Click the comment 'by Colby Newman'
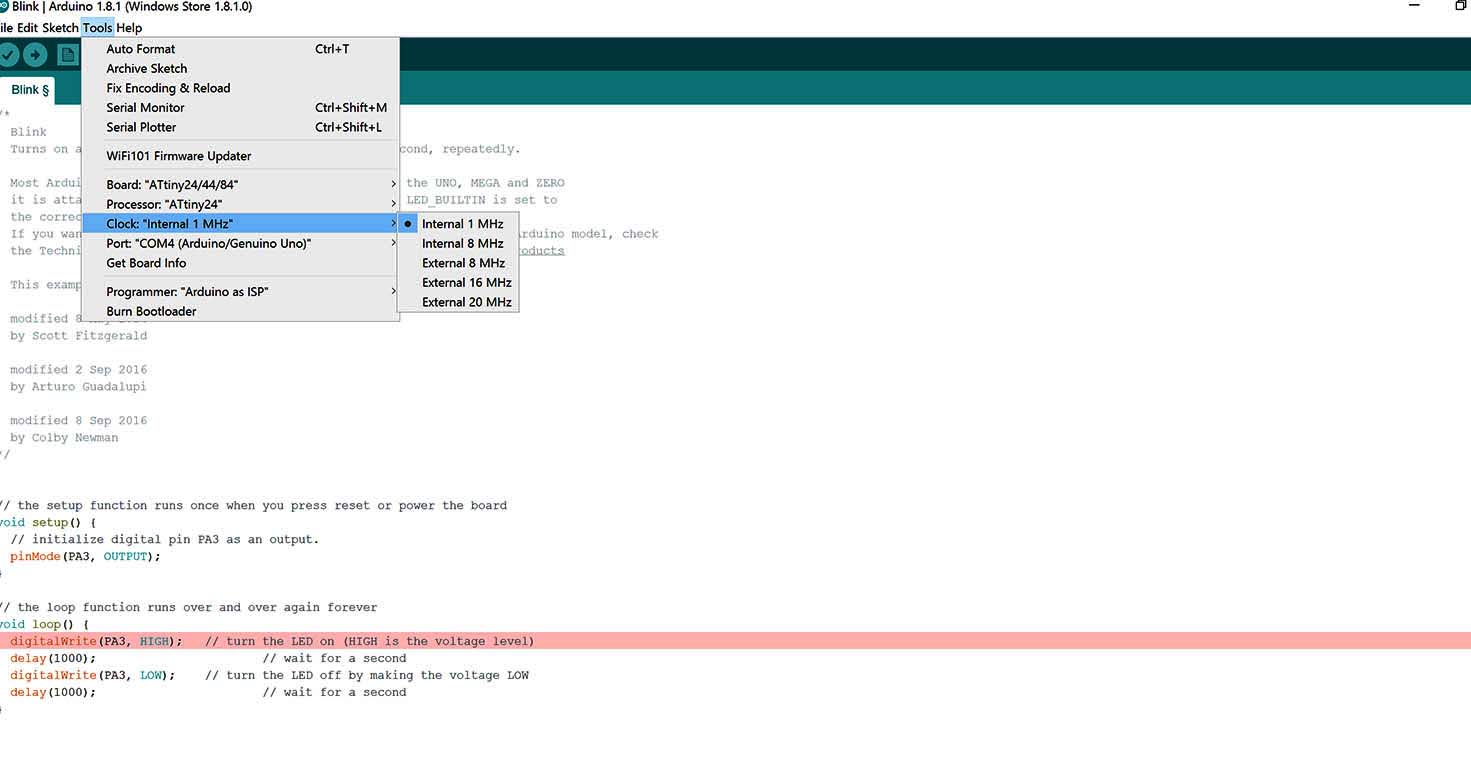This screenshot has height=775, width=1471. point(64,438)
